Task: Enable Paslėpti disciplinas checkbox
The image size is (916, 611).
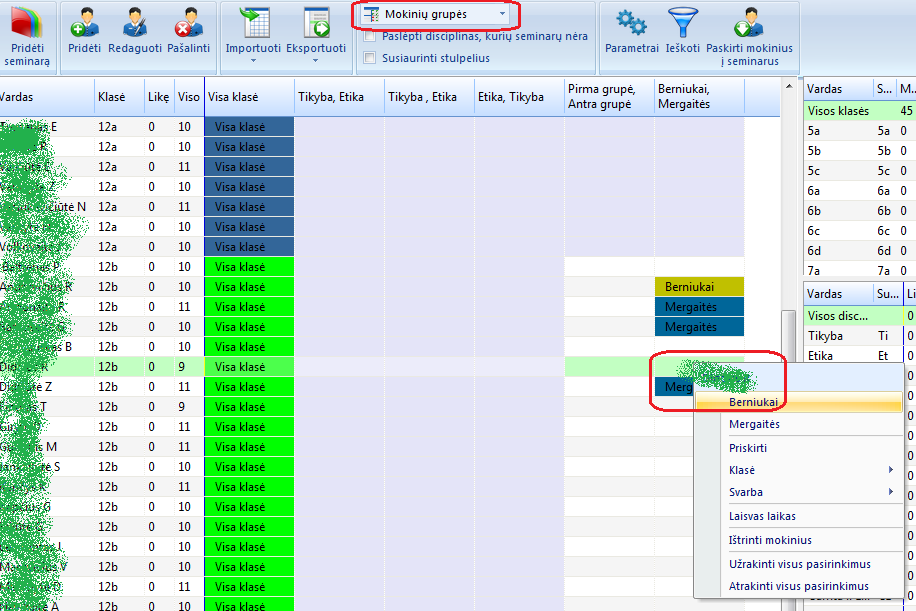Action: tap(371, 36)
